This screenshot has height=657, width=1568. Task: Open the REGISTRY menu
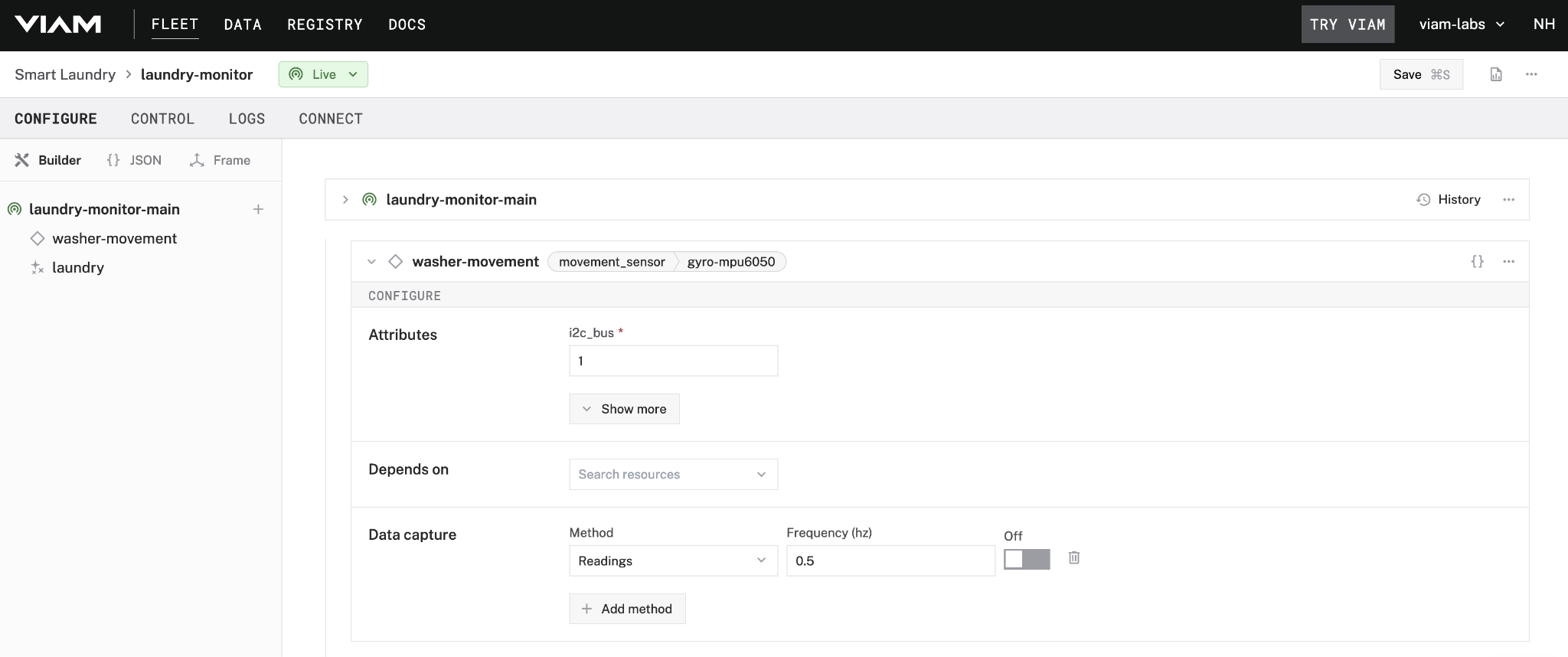click(x=325, y=25)
